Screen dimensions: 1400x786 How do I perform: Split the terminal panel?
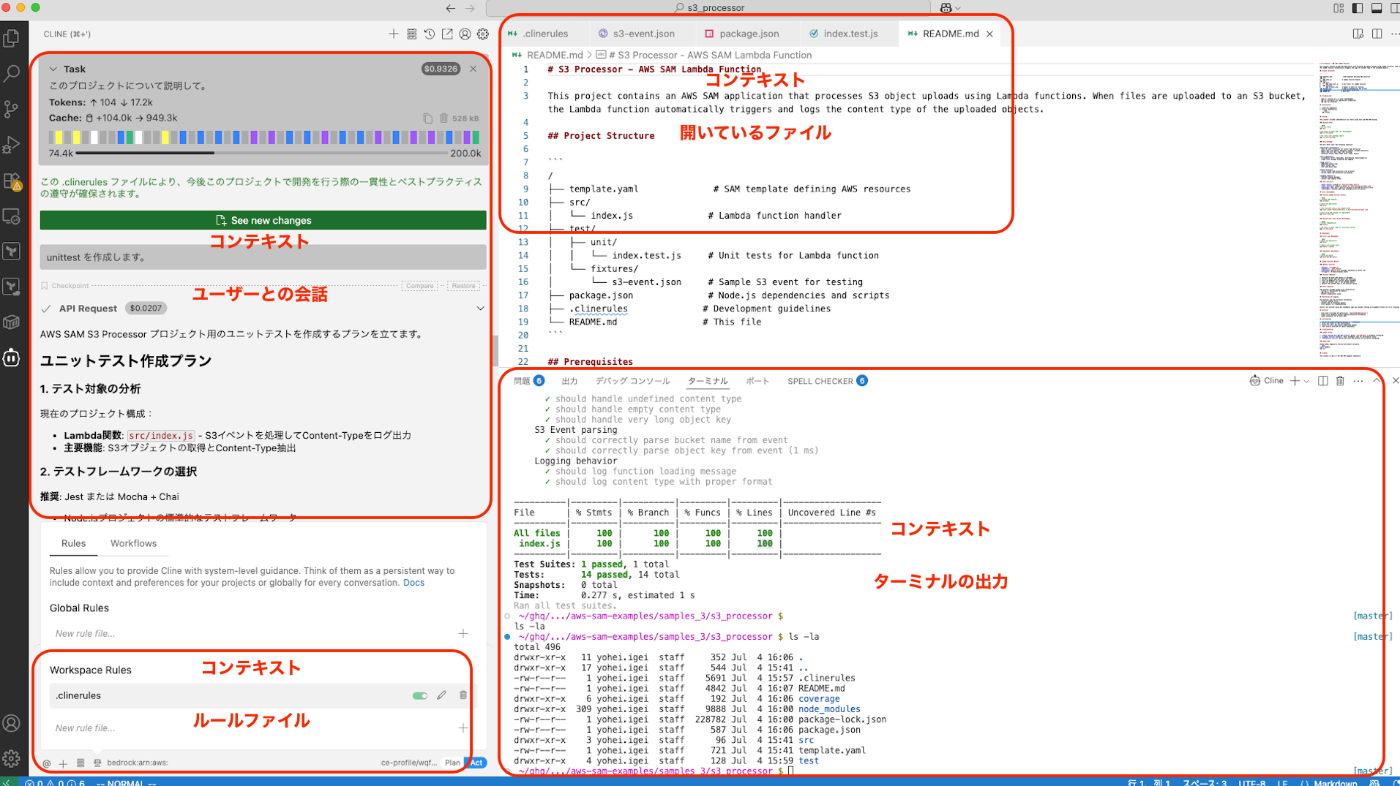click(1323, 381)
